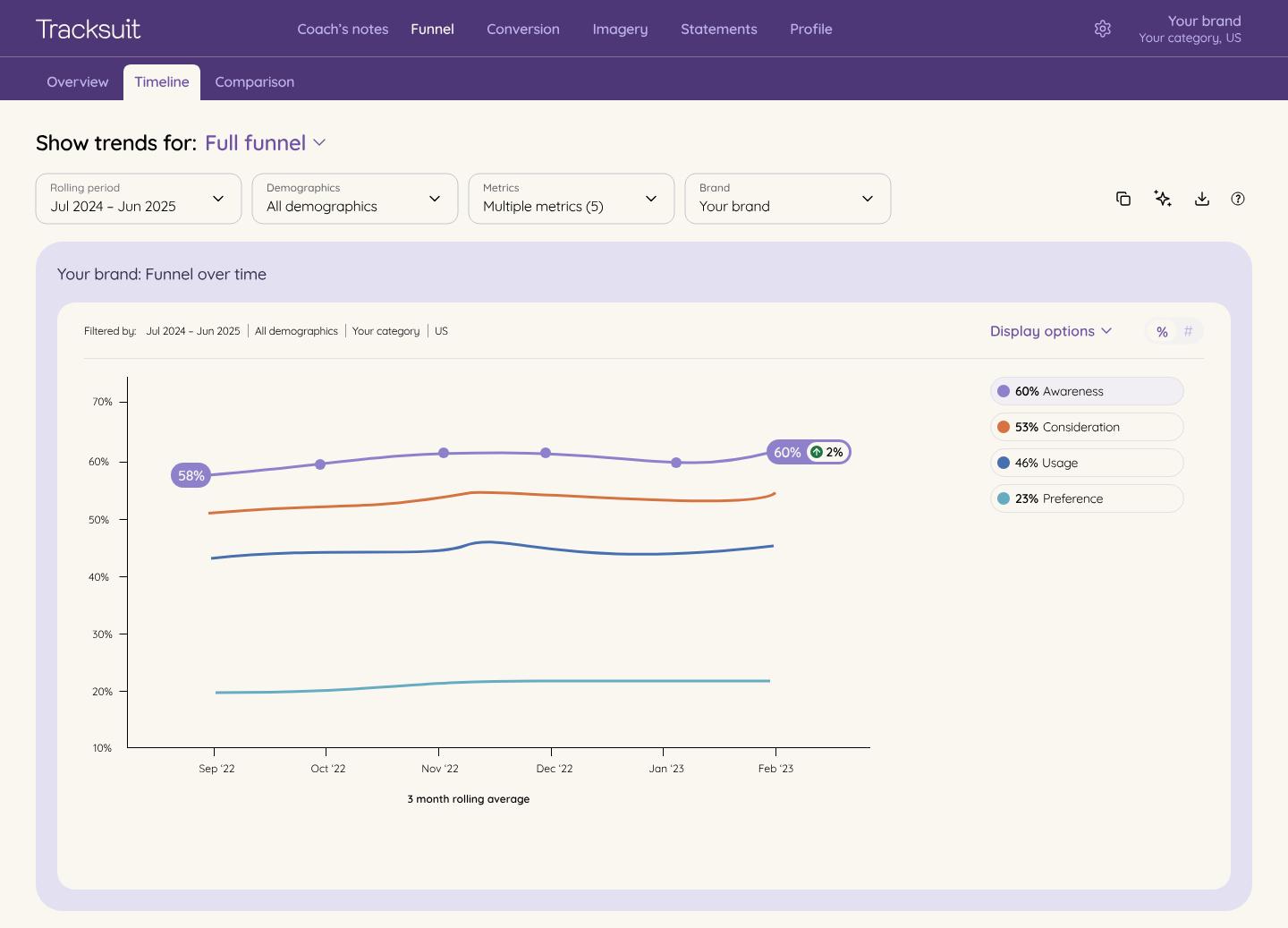This screenshot has height=928, width=1288.
Task: Open the settings gear icon
Action: [x=1102, y=29]
